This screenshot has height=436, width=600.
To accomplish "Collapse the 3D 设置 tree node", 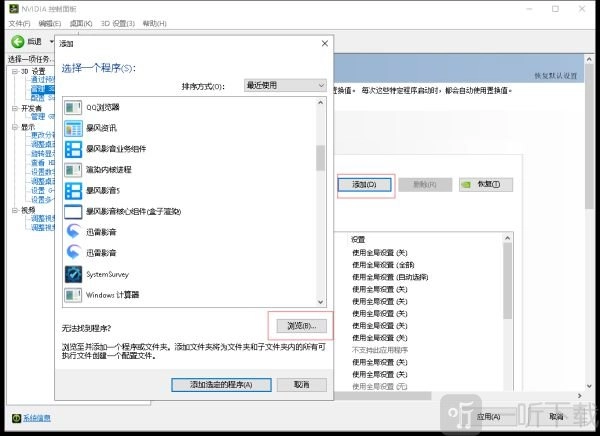I will pos(14,71).
